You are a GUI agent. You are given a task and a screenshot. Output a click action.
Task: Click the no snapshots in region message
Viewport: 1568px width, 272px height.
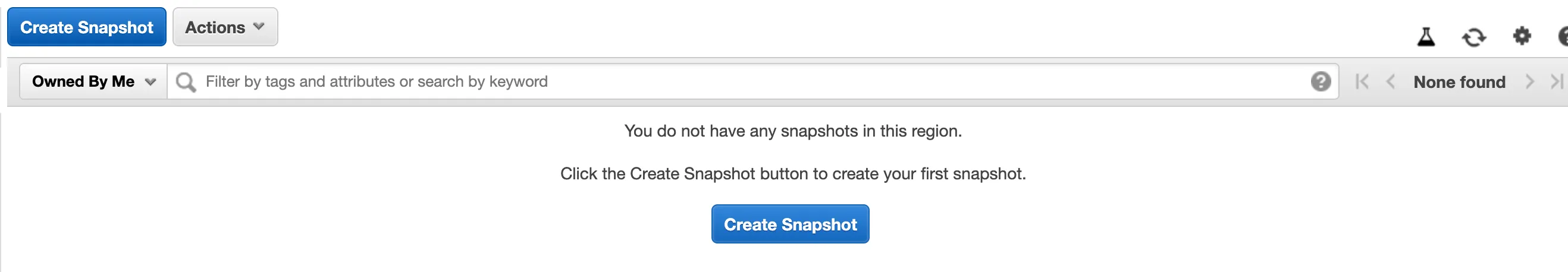coord(792,131)
